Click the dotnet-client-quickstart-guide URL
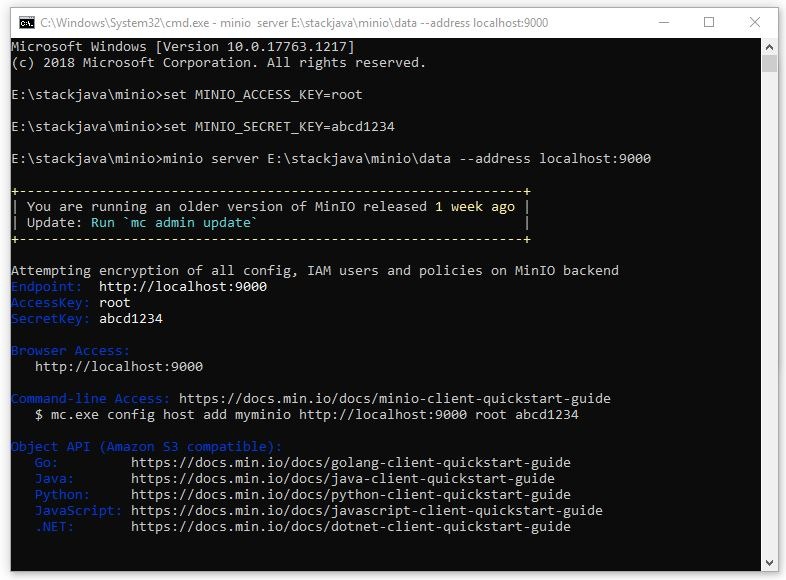Image resolution: width=786 pixels, height=580 pixels. click(x=350, y=527)
